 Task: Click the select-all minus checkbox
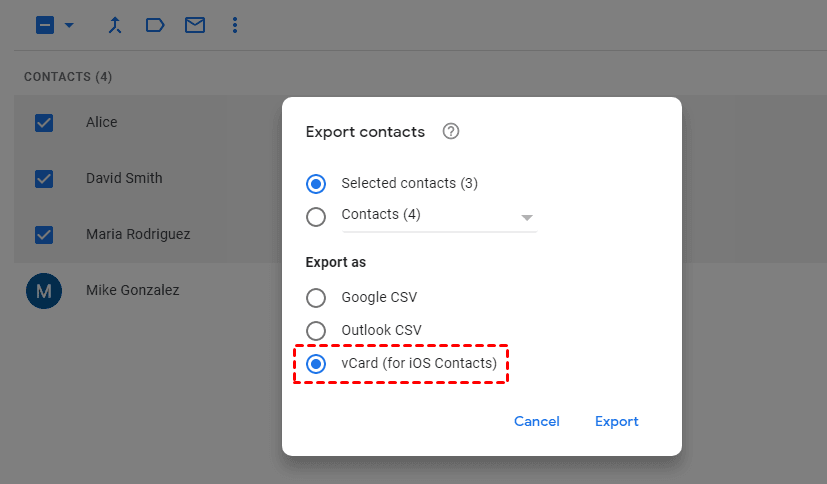[45, 25]
